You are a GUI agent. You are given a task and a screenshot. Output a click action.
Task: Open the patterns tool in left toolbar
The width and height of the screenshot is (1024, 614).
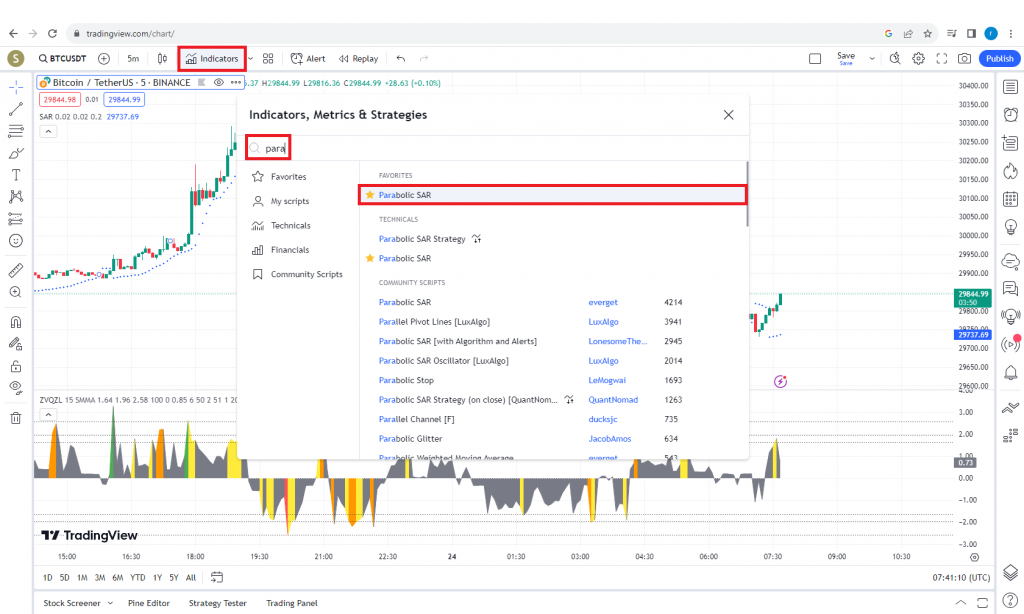(16, 197)
